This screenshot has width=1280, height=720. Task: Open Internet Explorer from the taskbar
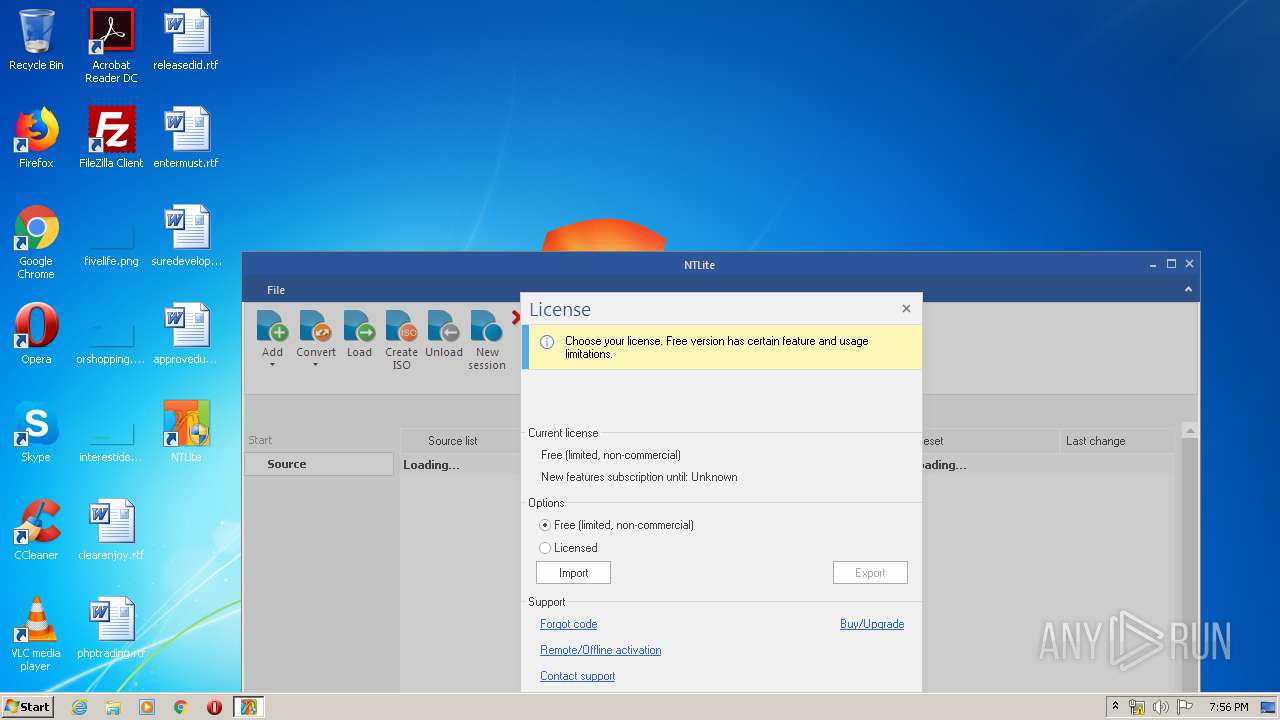point(79,707)
